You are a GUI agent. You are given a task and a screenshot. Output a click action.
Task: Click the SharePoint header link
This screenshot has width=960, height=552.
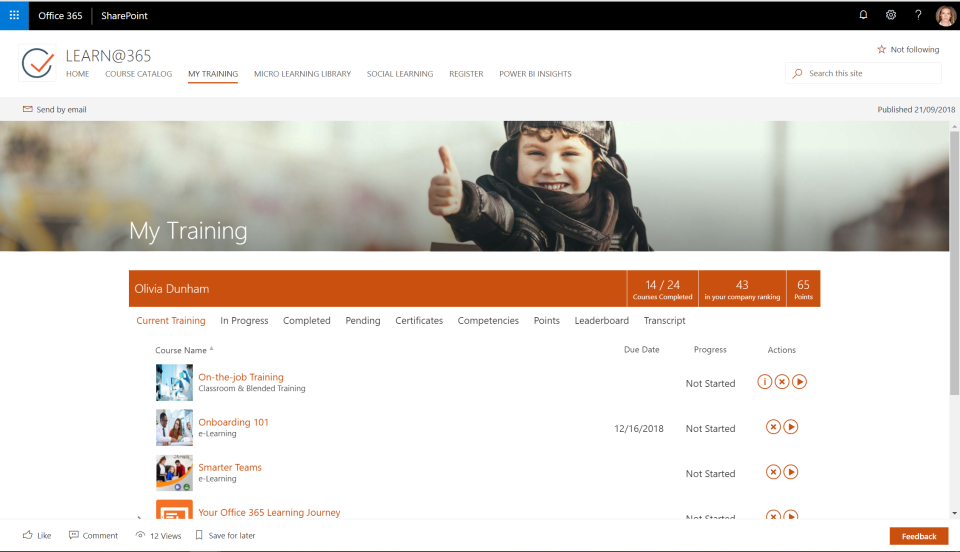coord(124,15)
